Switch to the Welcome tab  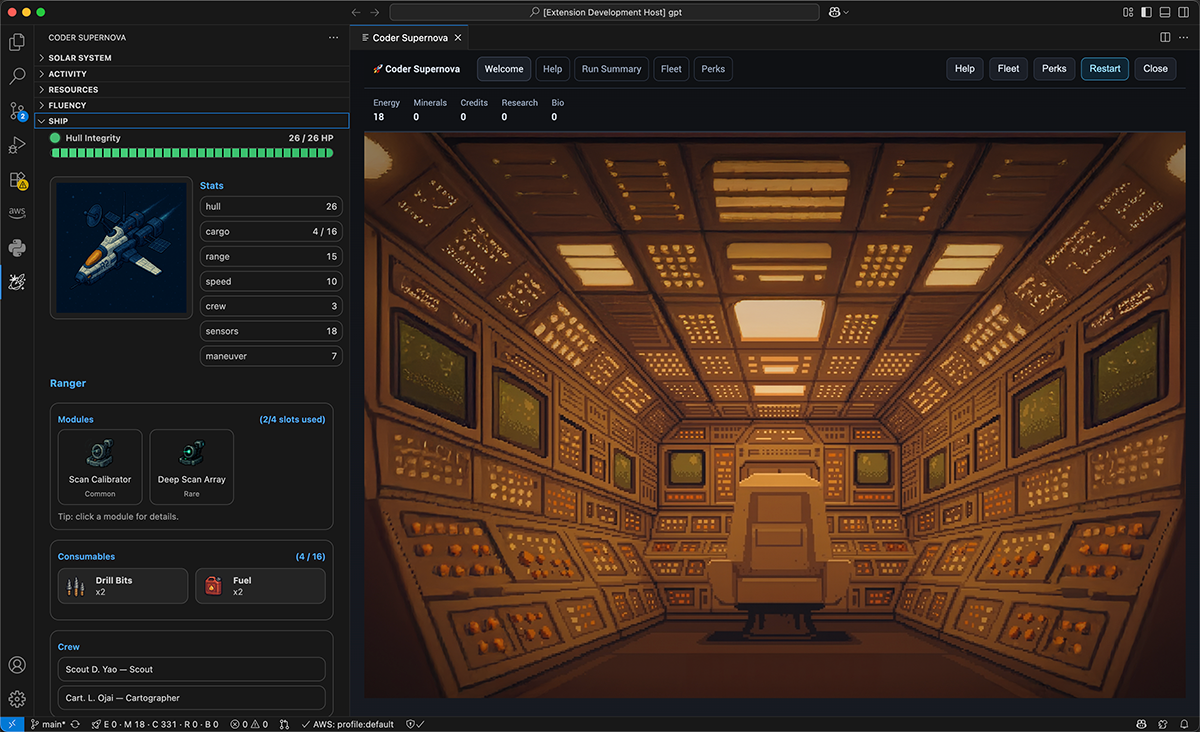(x=504, y=69)
